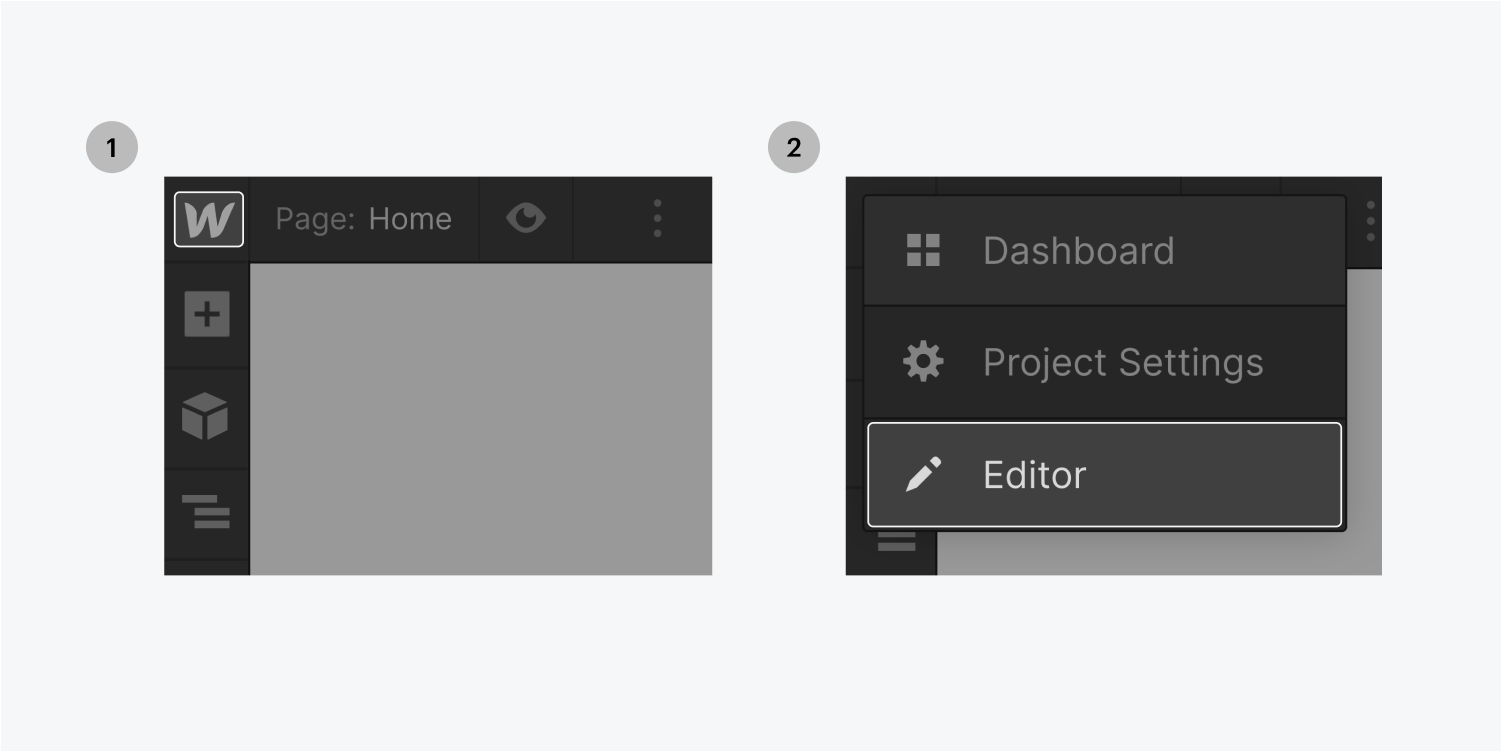Click the step 1 number badge
The image size is (1501, 751).
111,147
